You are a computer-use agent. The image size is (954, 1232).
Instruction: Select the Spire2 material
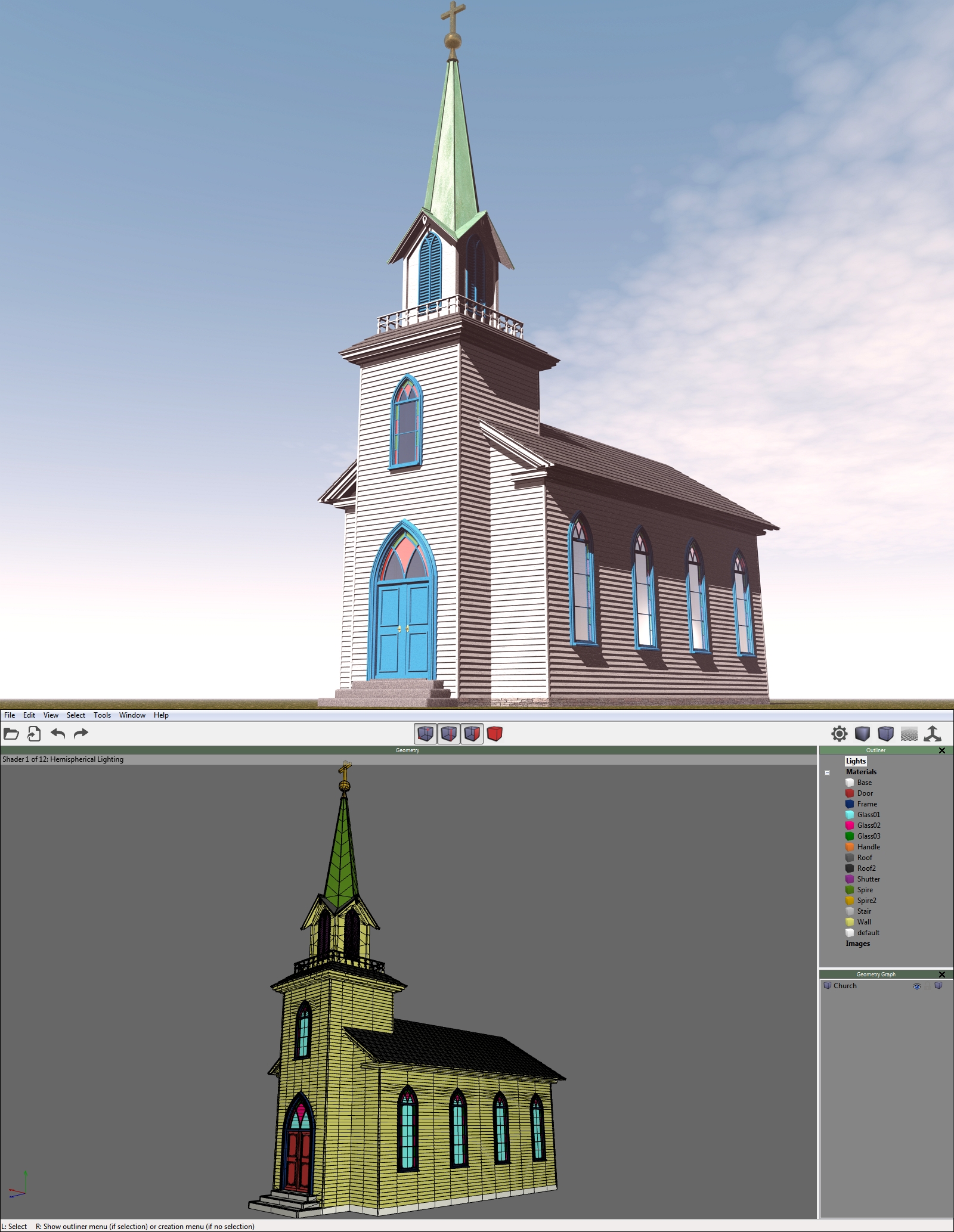click(867, 901)
